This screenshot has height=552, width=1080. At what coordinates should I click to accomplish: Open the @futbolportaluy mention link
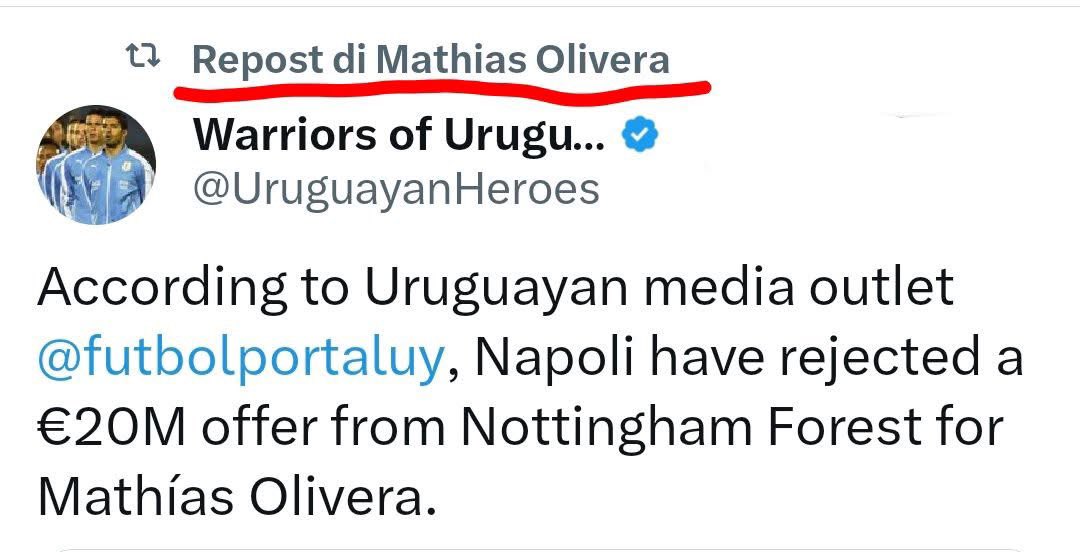click(x=240, y=357)
